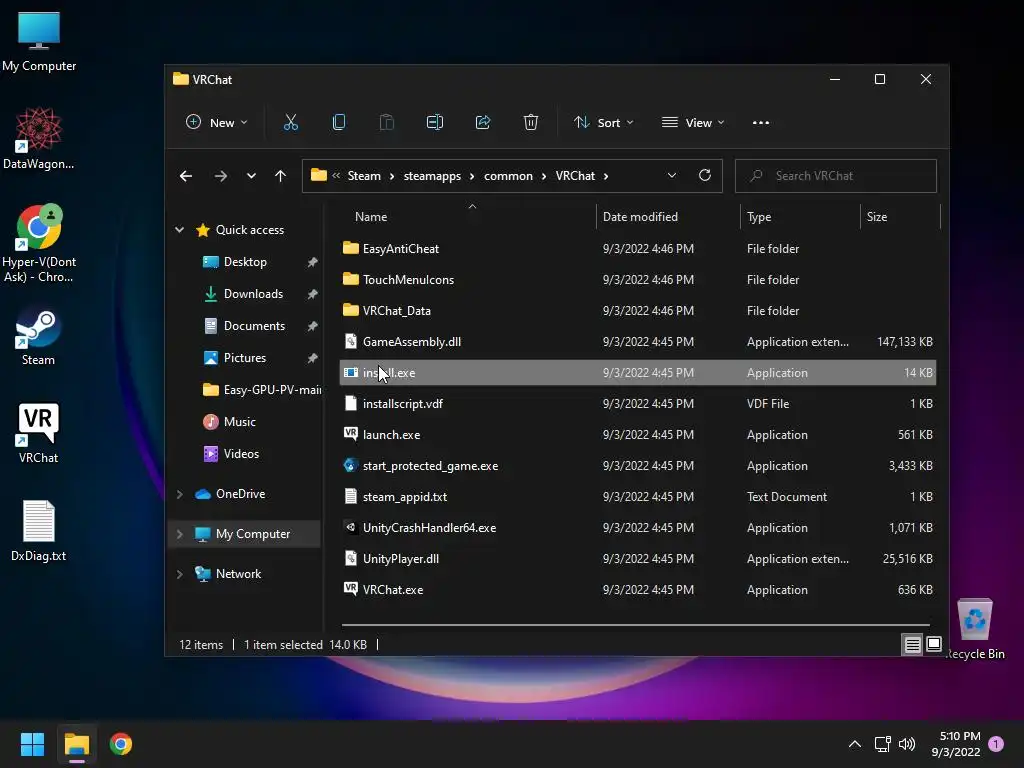Launch Chrome from the taskbar
Viewport: 1024px width, 768px height.
[x=121, y=744]
